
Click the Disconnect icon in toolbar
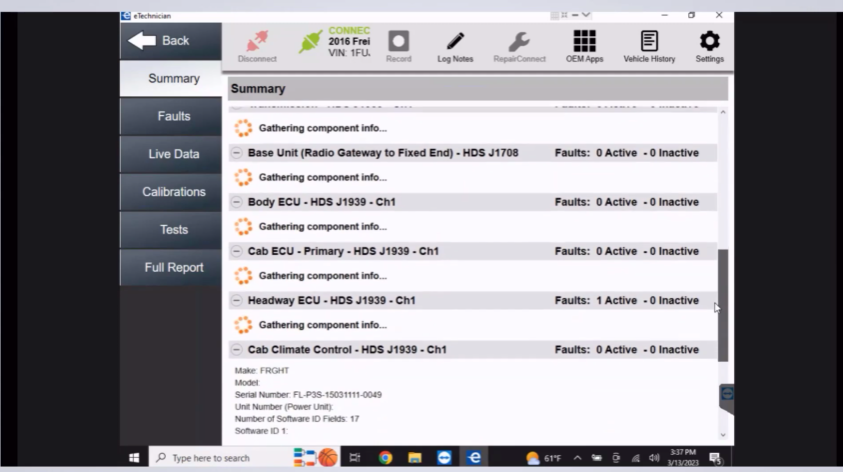(257, 46)
